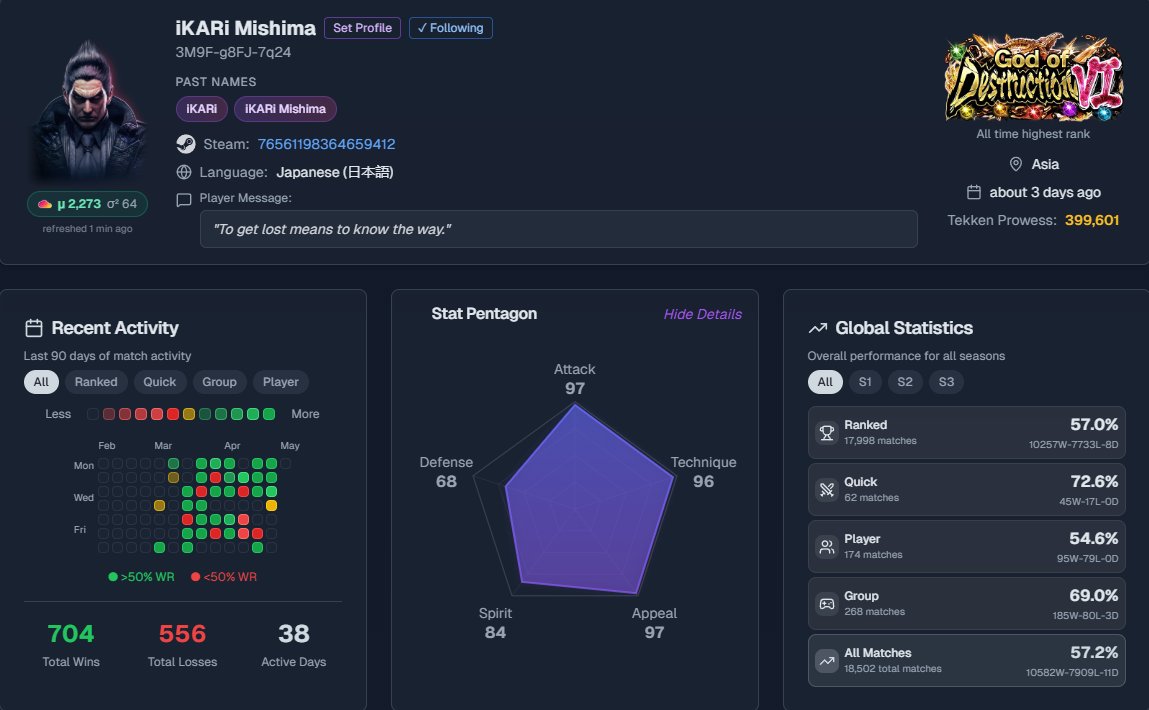Click the globe Language icon
1149x710 pixels.
tap(184, 172)
